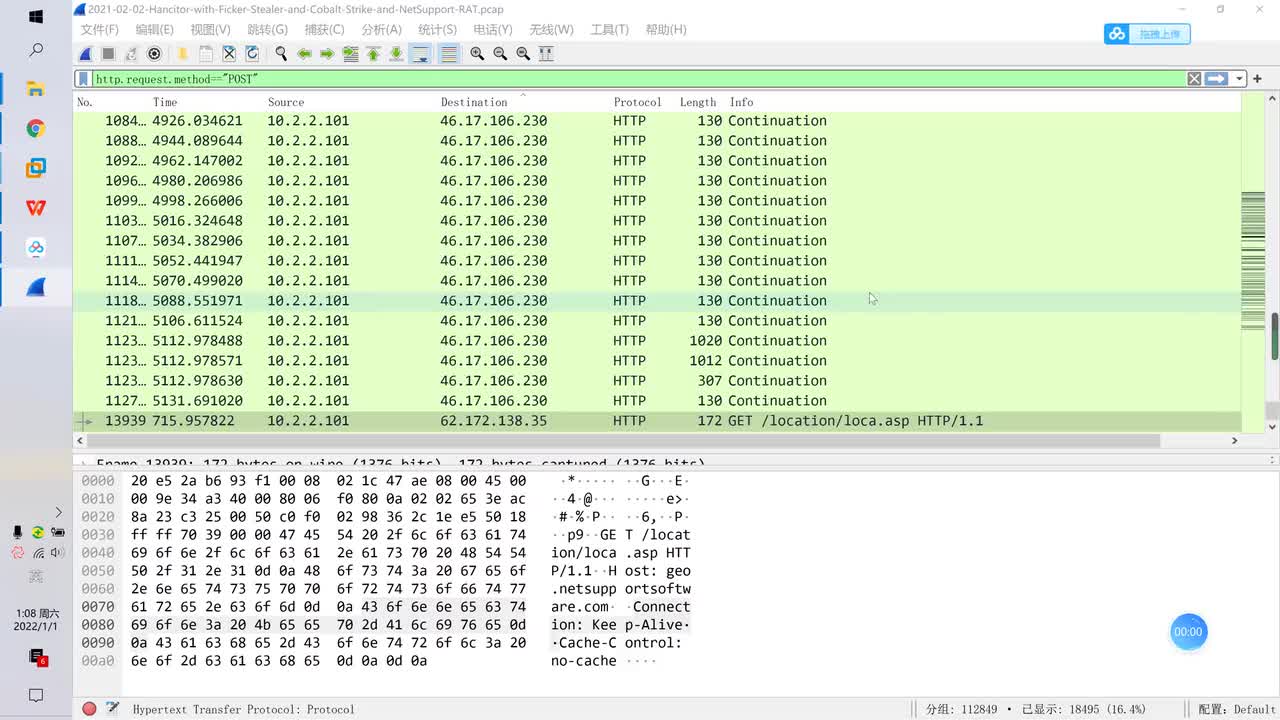Go back to previous packet
The height and width of the screenshot is (720, 1280).
pyautogui.click(x=304, y=54)
